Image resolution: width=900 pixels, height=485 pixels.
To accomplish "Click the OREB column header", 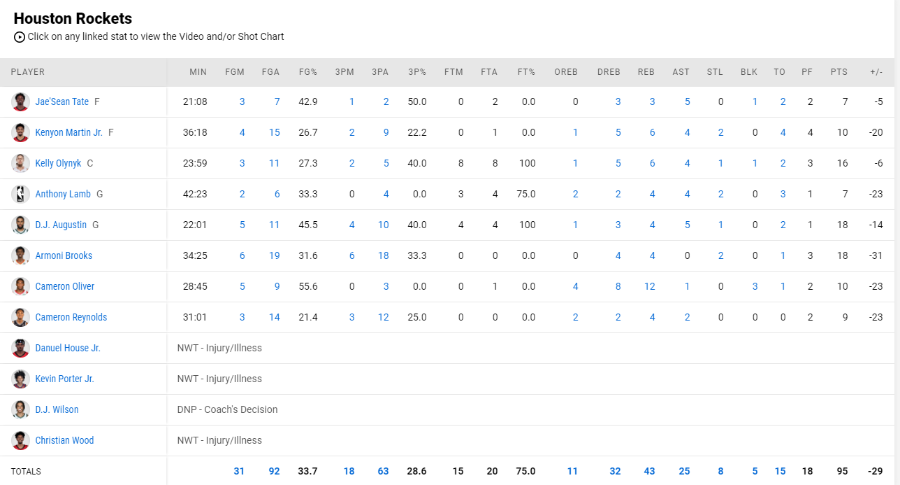I will 566,72.
